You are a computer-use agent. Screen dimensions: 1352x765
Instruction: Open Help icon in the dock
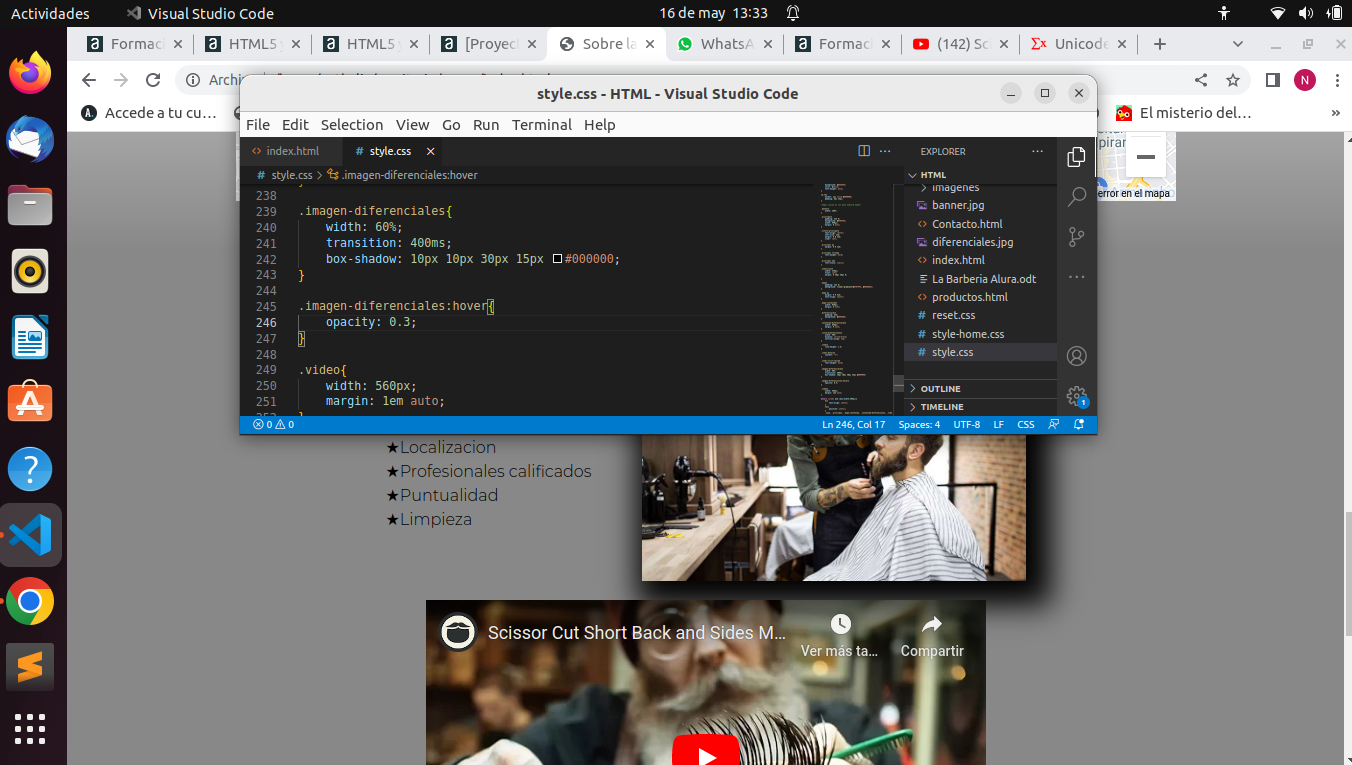(30, 469)
